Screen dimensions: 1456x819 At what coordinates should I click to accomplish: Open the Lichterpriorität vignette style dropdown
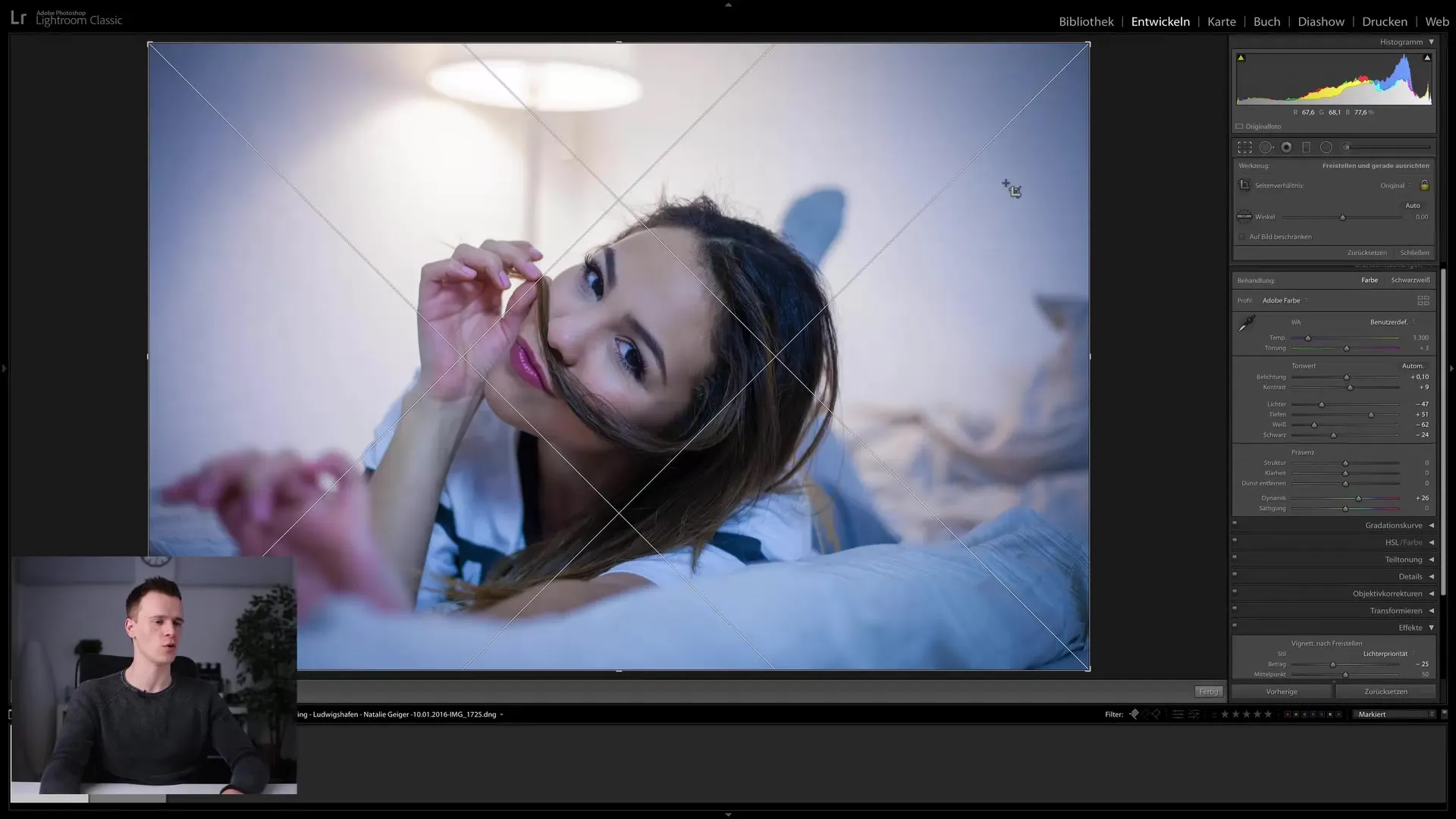(1389, 654)
